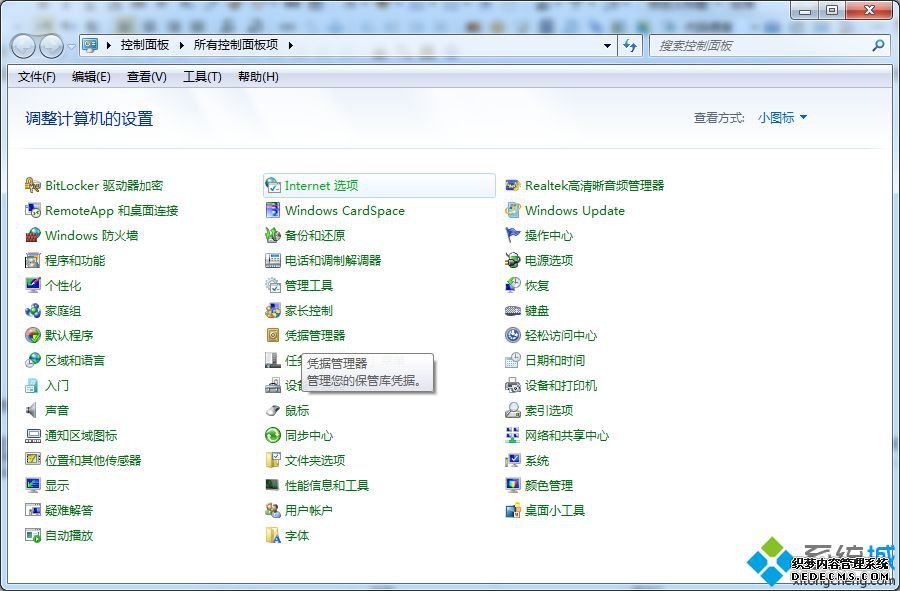
Task: Open the 入门 link
Action: click(x=57, y=386)
